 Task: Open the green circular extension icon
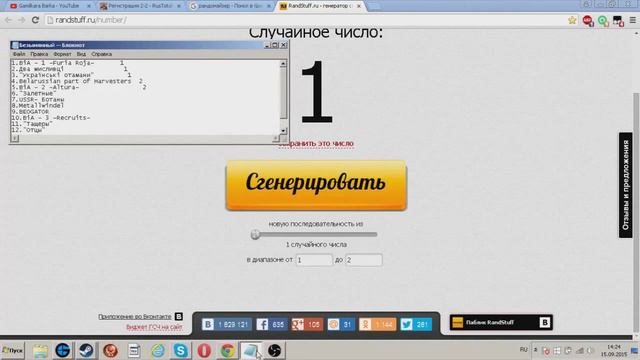coord(603,20)
